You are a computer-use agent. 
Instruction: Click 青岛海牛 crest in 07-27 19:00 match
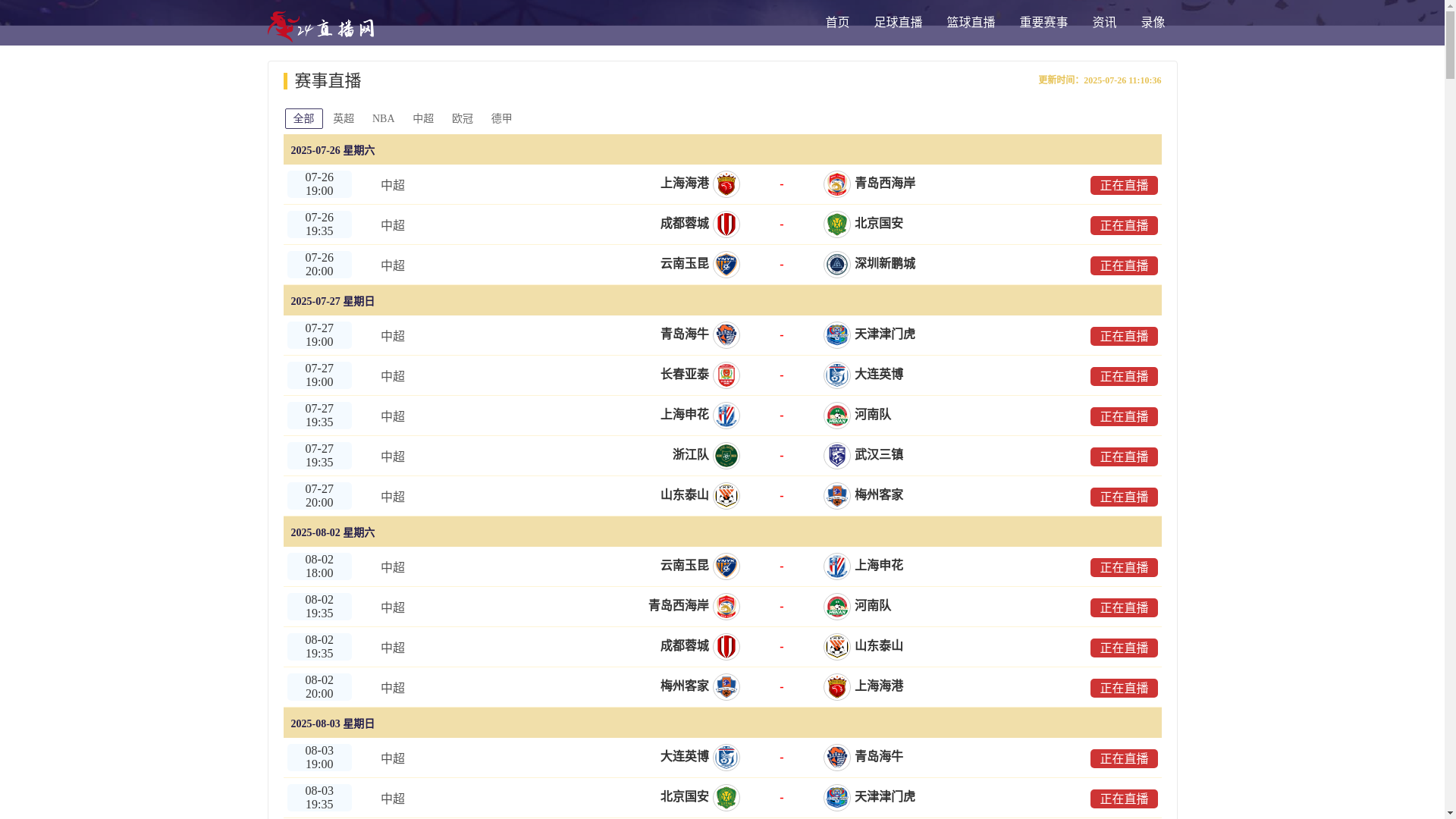(726, 335)
